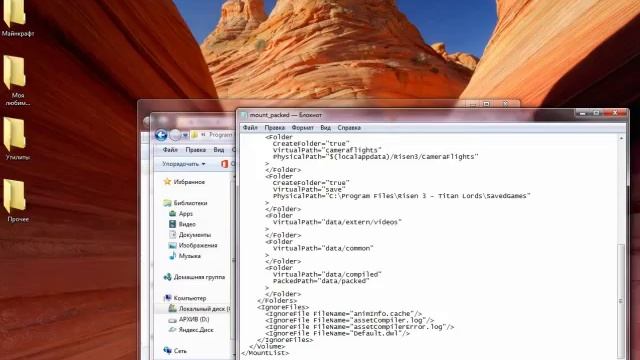
Task: Select the Музыка library entry
Action: point(190,256)
